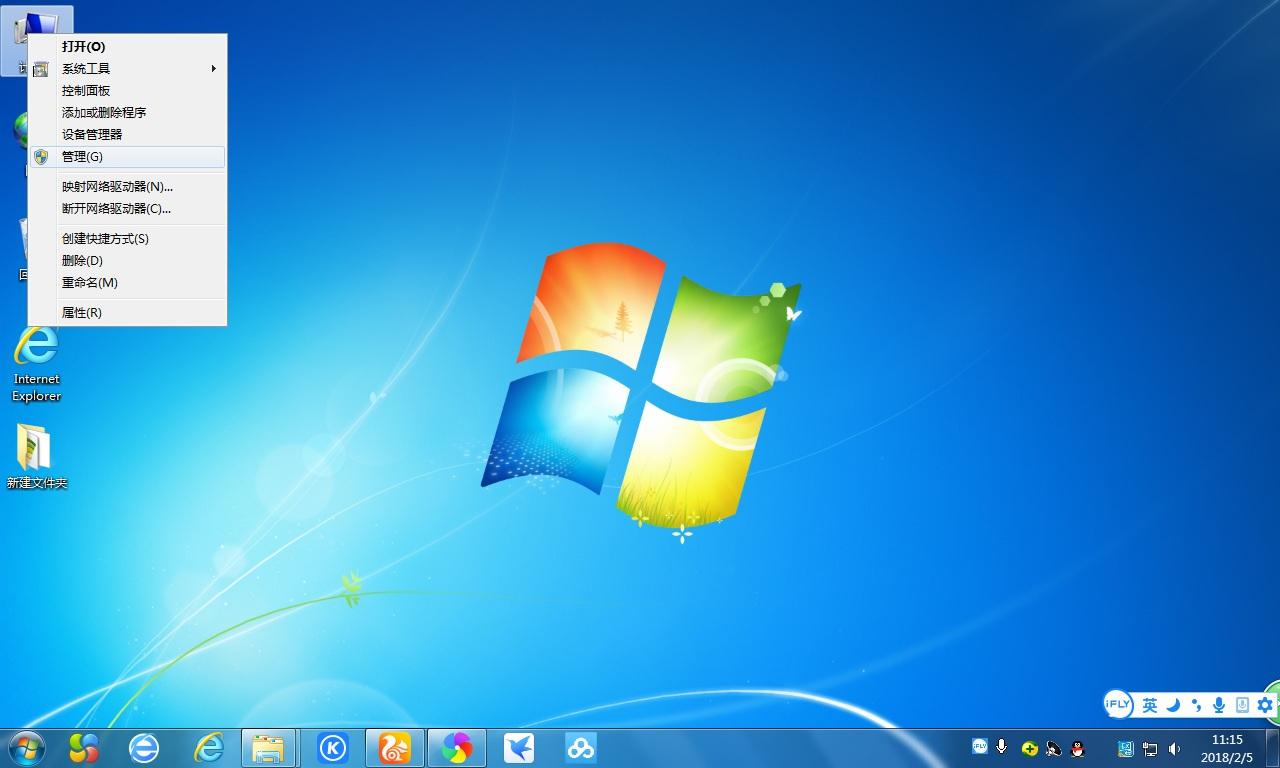
Task: Launch the blue K music player on the taskbar
Action: pos(332,747)
